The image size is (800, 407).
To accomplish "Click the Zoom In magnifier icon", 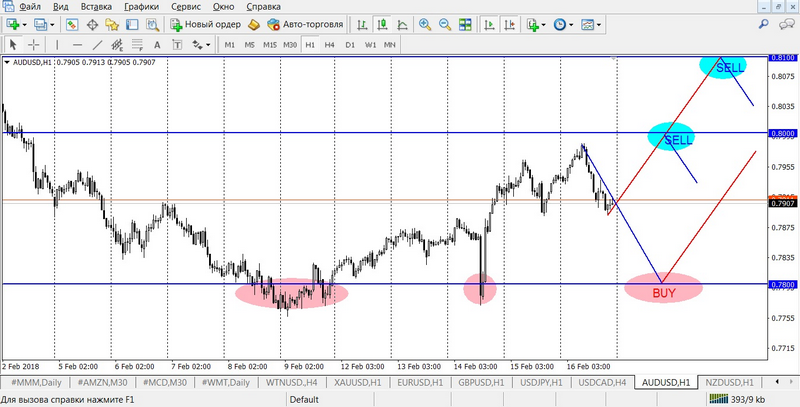I will coord(426,24).
